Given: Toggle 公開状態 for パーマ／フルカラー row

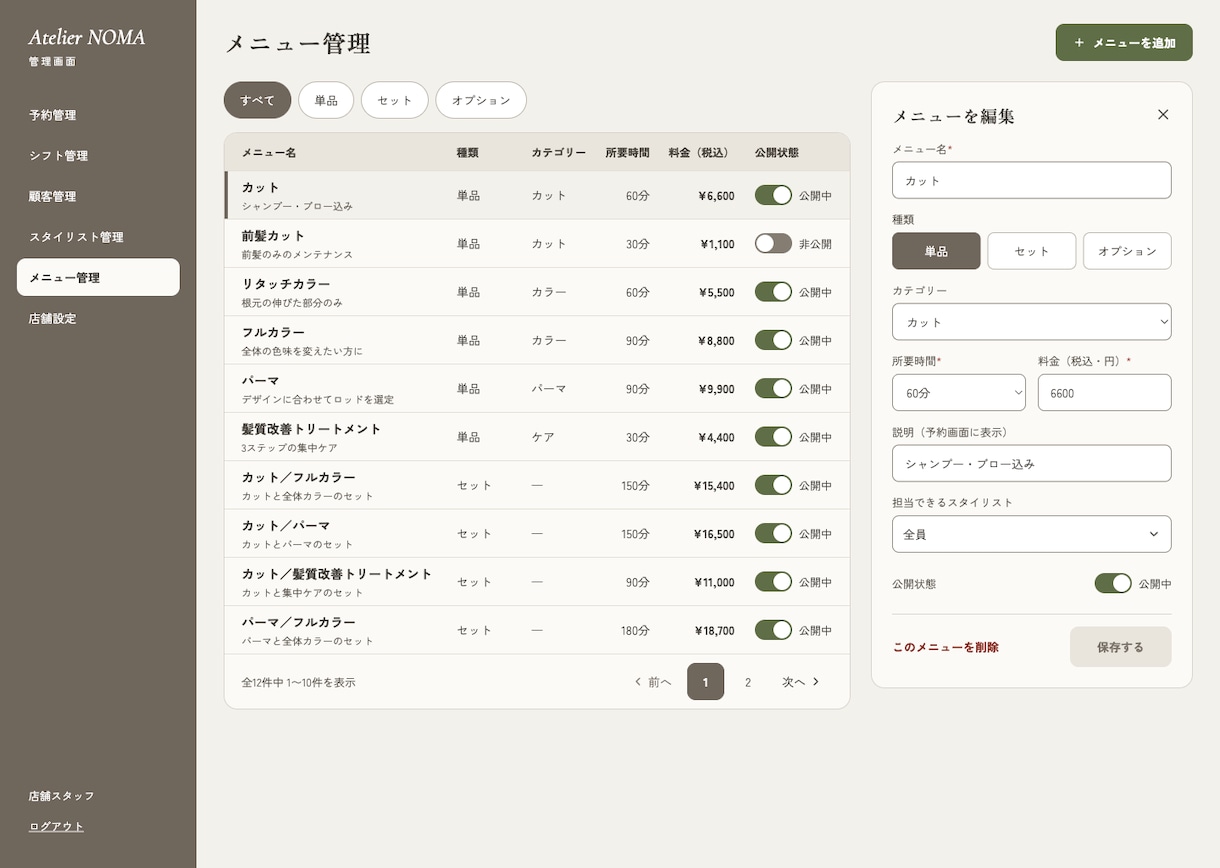Looking at the screenshot, I should (x=773, y=630).
